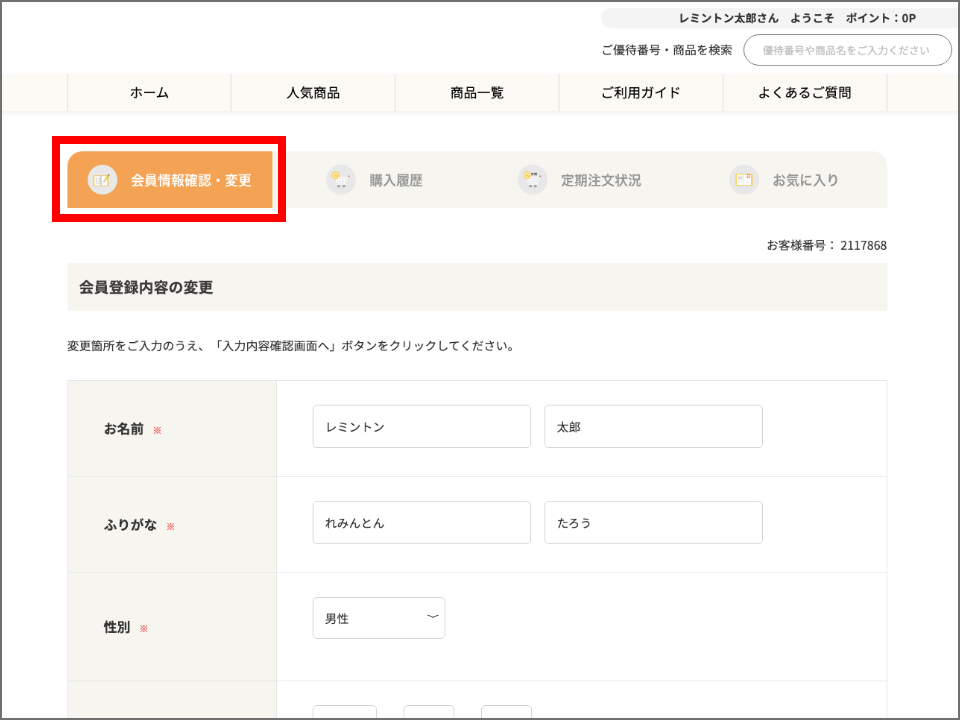Screen dimensions: 960x720
Task: Click the 定期注文状況 cart icon
Action: (533, 180)
